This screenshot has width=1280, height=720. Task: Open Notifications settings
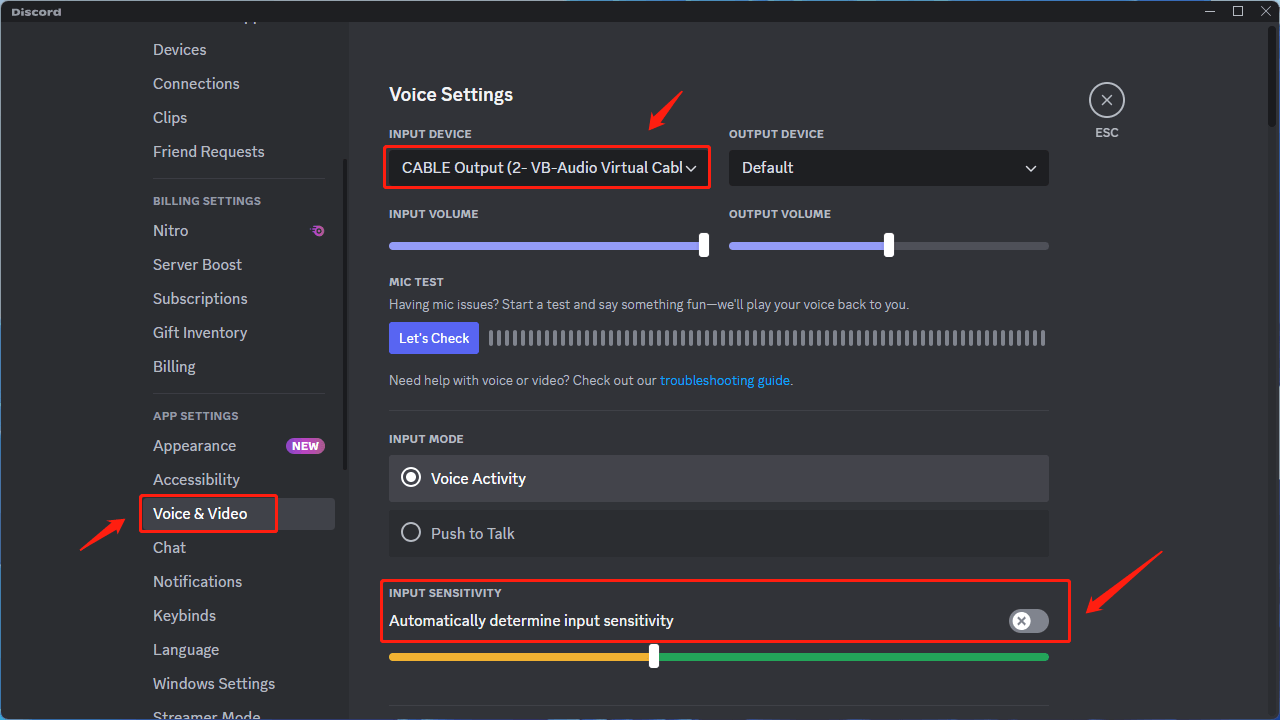[197, 581]
